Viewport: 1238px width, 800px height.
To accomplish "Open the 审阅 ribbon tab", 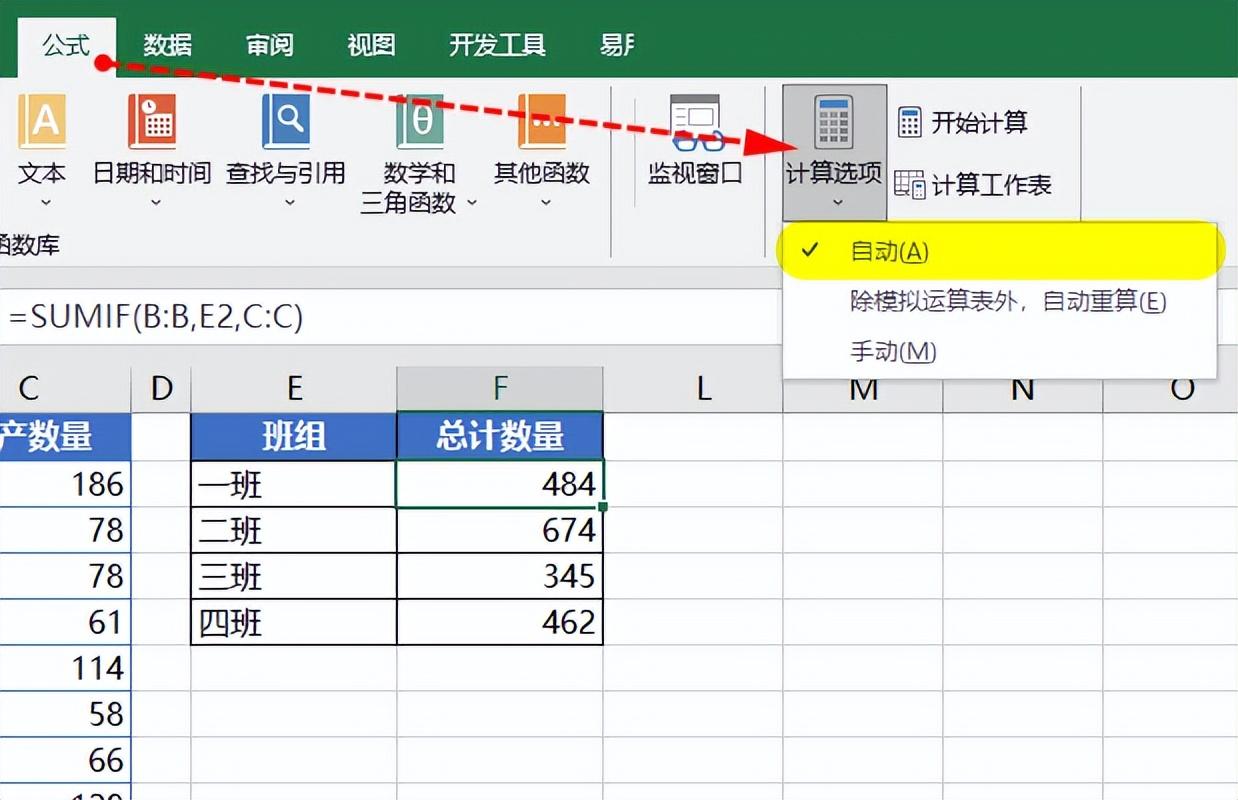I will pos(270,46).
